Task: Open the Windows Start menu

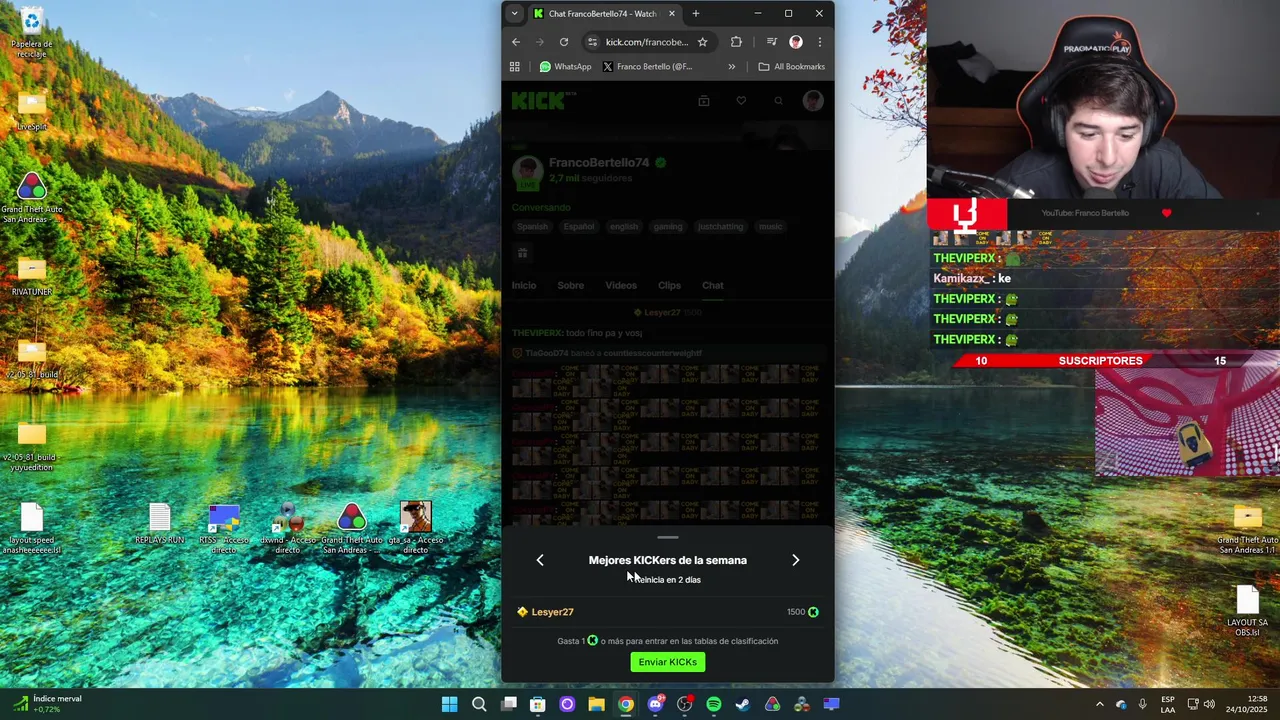Action: click(x=450, y=704)
